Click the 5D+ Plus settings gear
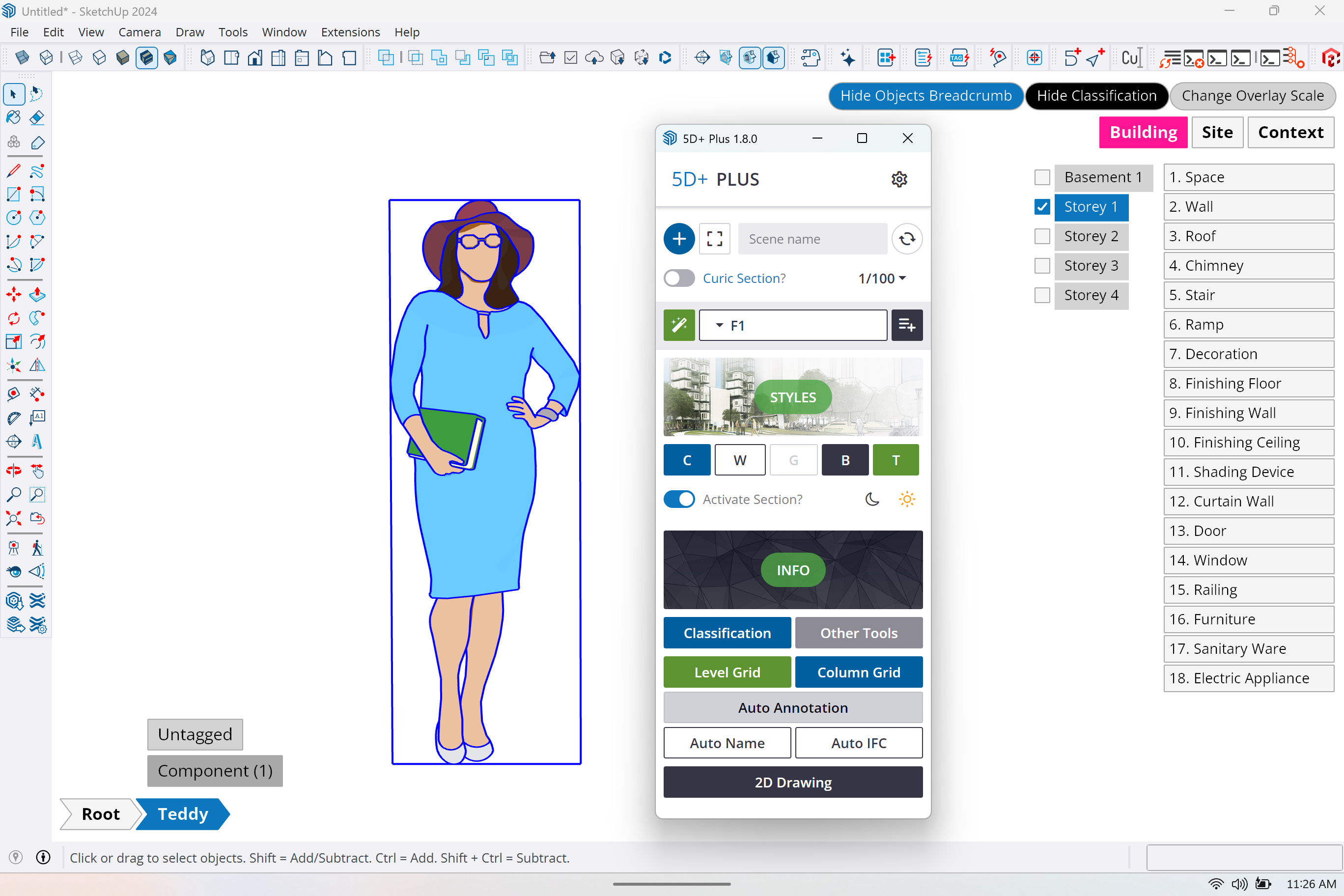 tap(899, 179)
